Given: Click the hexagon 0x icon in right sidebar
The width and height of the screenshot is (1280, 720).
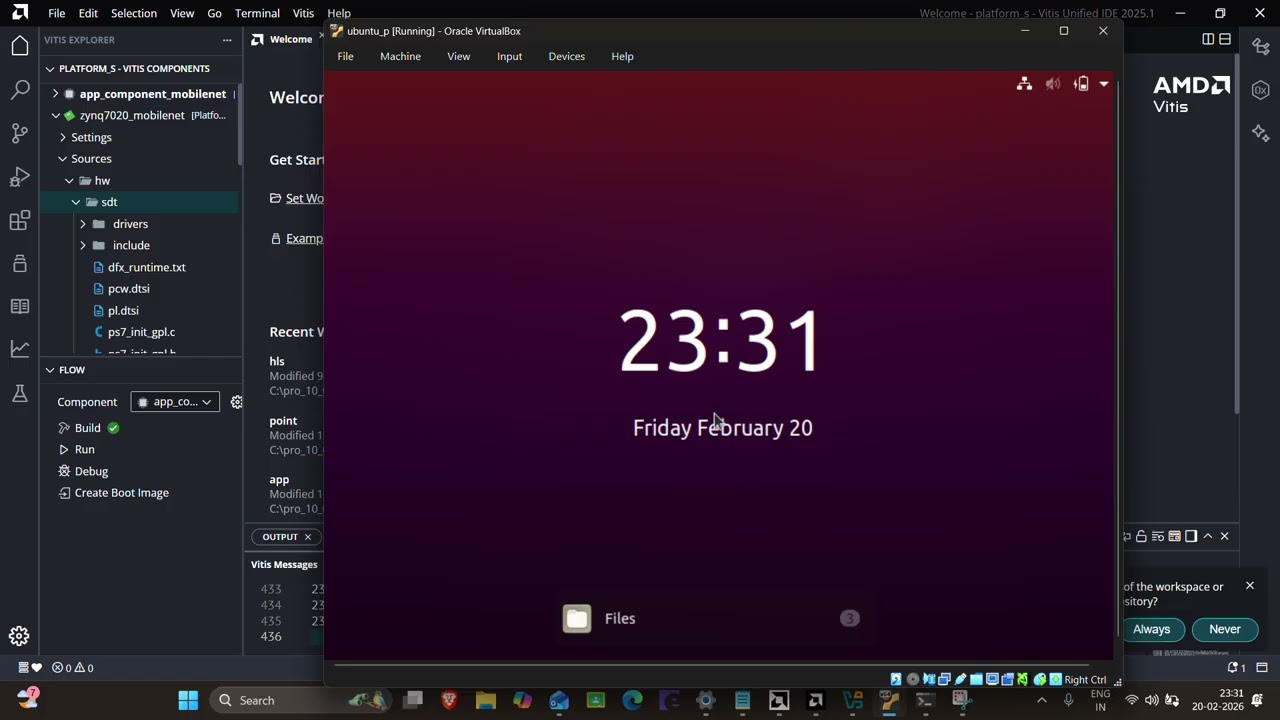Looking at the screenshot, I should point(1260,90).
